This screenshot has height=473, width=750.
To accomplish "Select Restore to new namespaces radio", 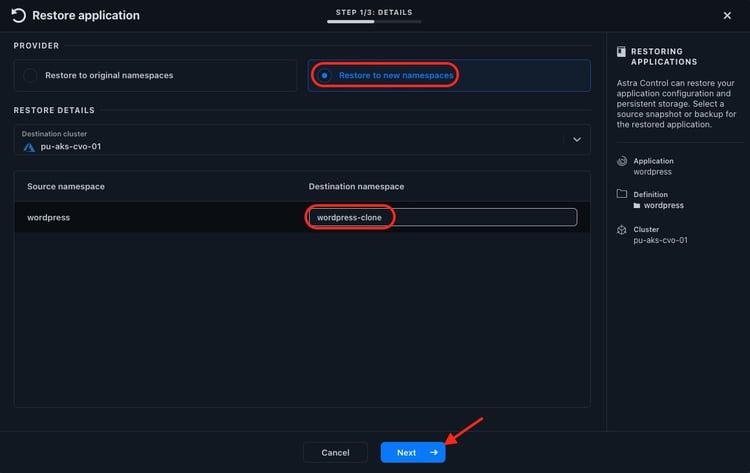I will click(325, 75).
